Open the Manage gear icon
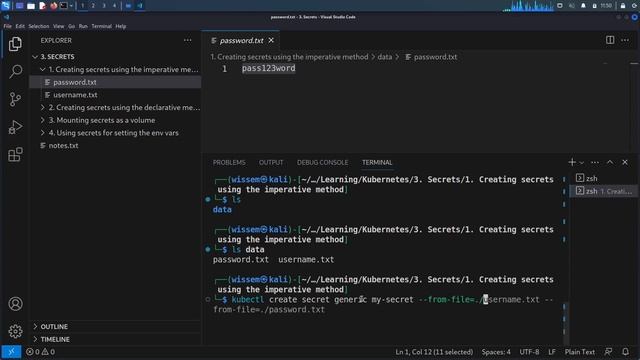The image size is (640, 360). [15, 331]
